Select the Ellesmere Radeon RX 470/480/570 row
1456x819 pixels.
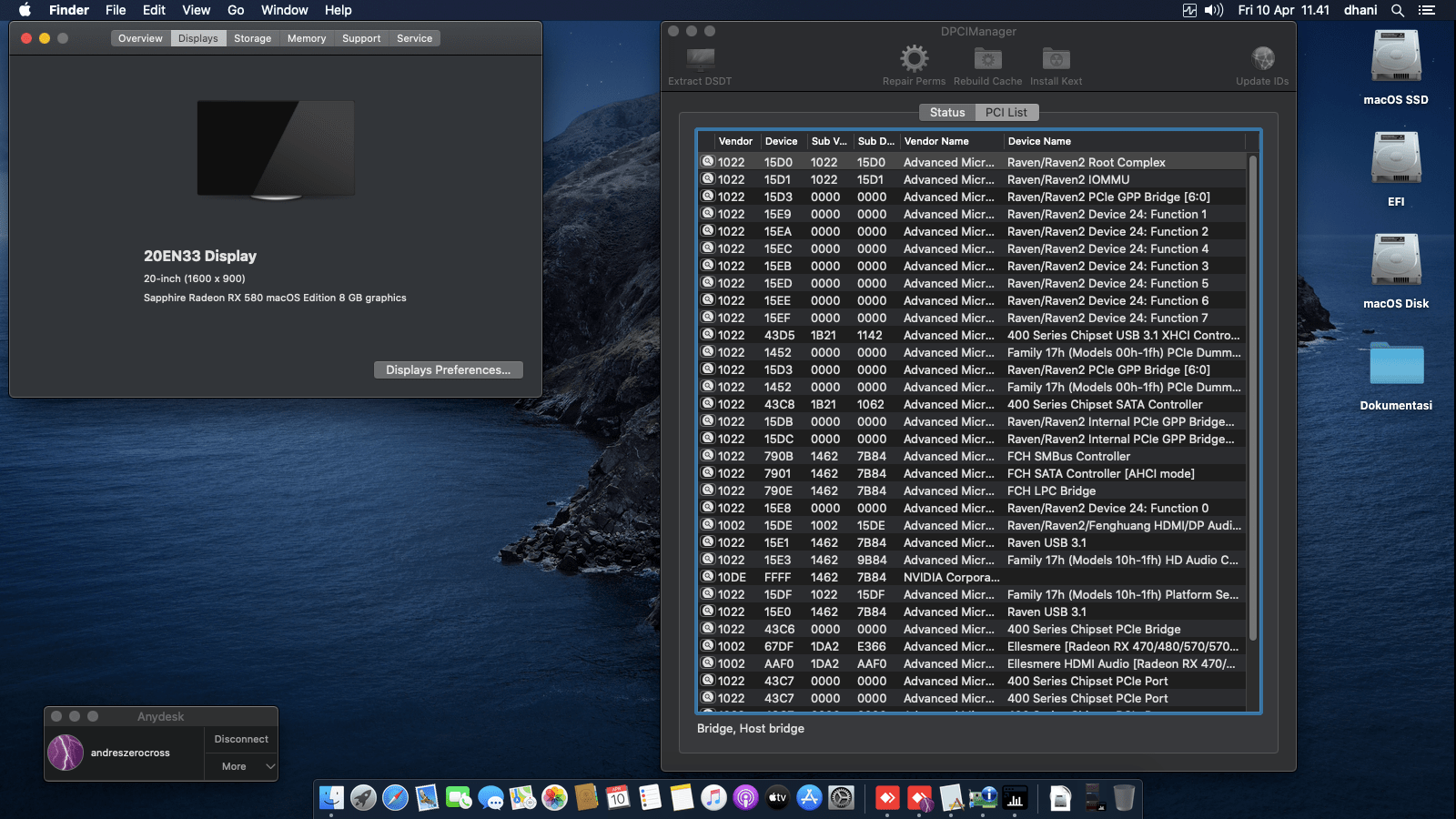[972, 646]
